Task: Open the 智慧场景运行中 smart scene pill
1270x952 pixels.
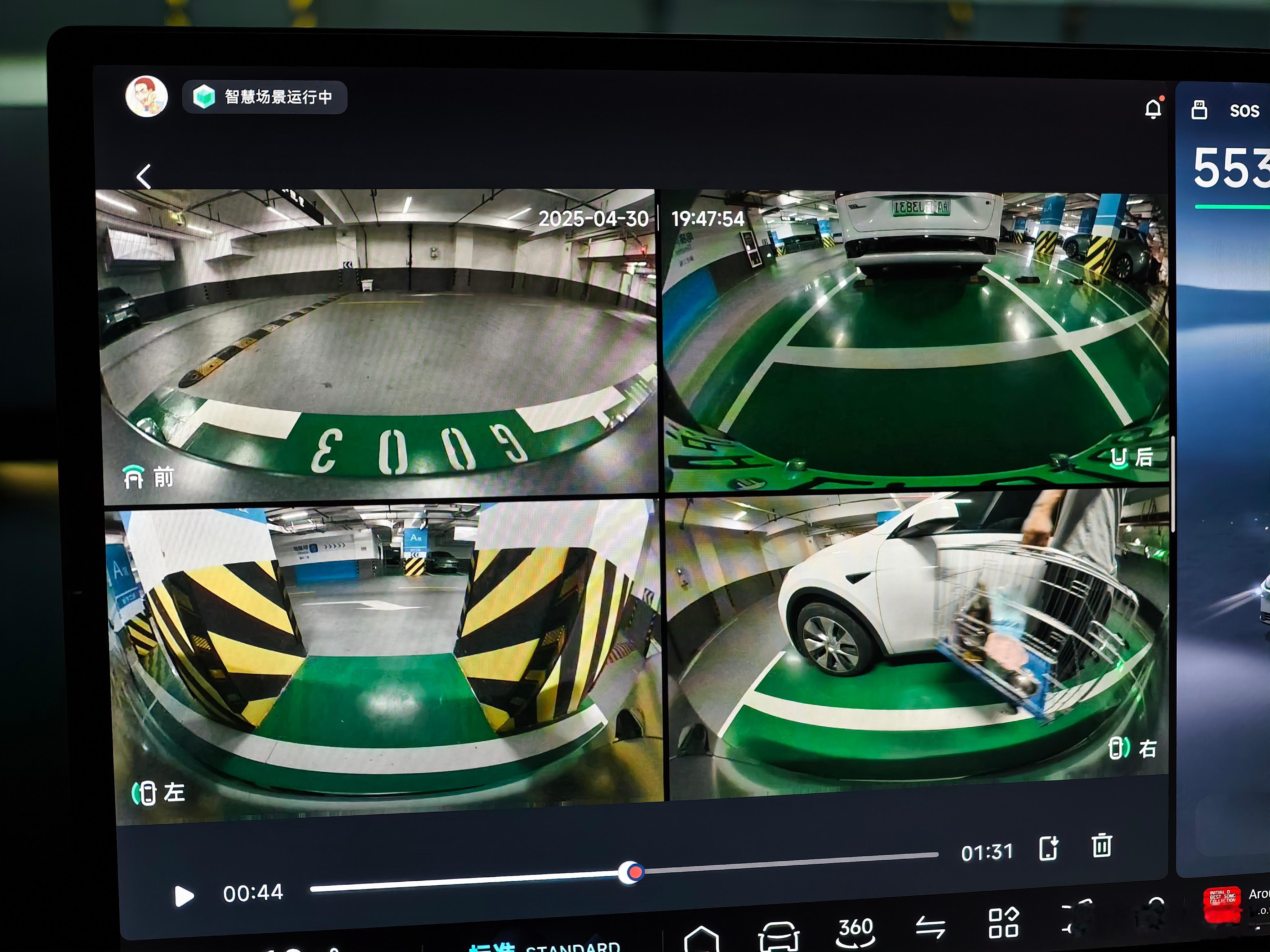Action: coord(265,97)
